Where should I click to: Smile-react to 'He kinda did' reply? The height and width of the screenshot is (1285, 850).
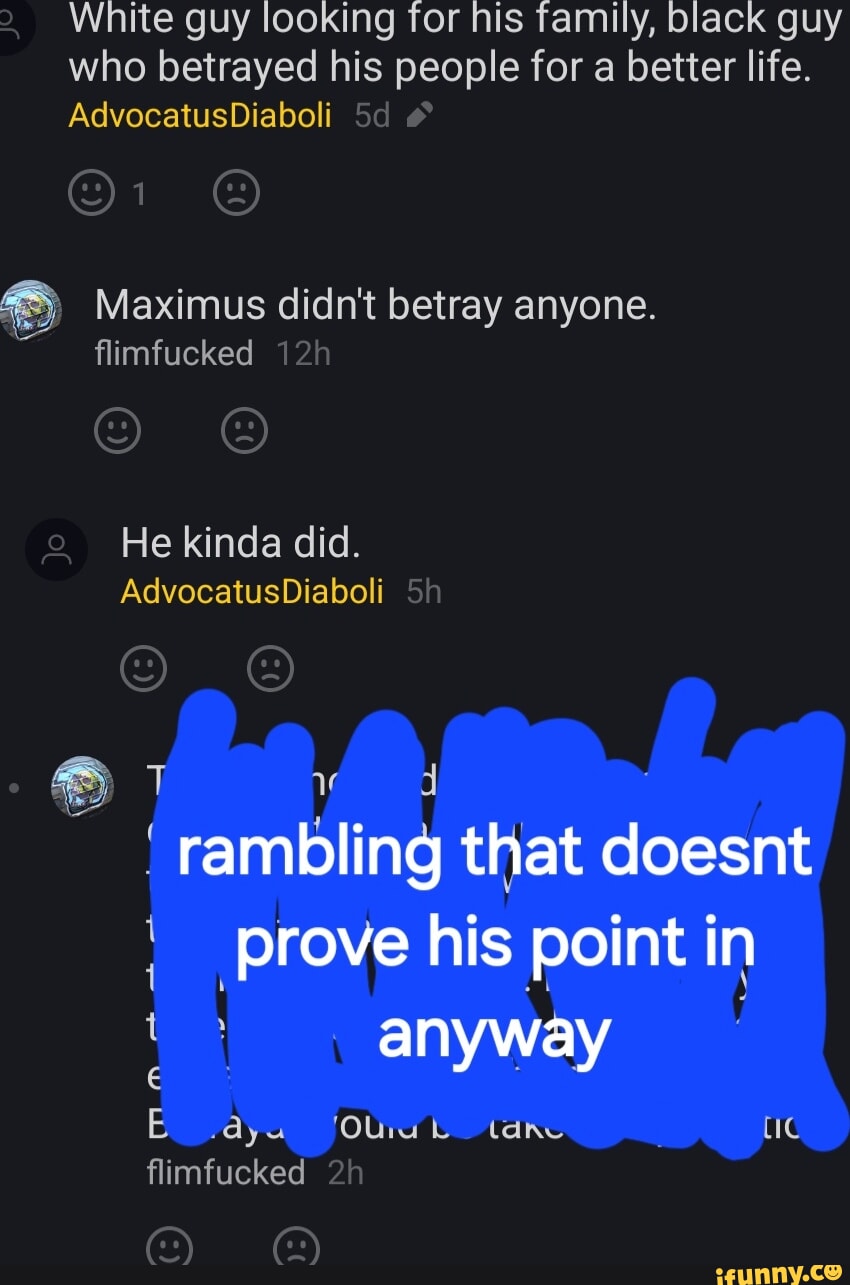pos(143,669)
